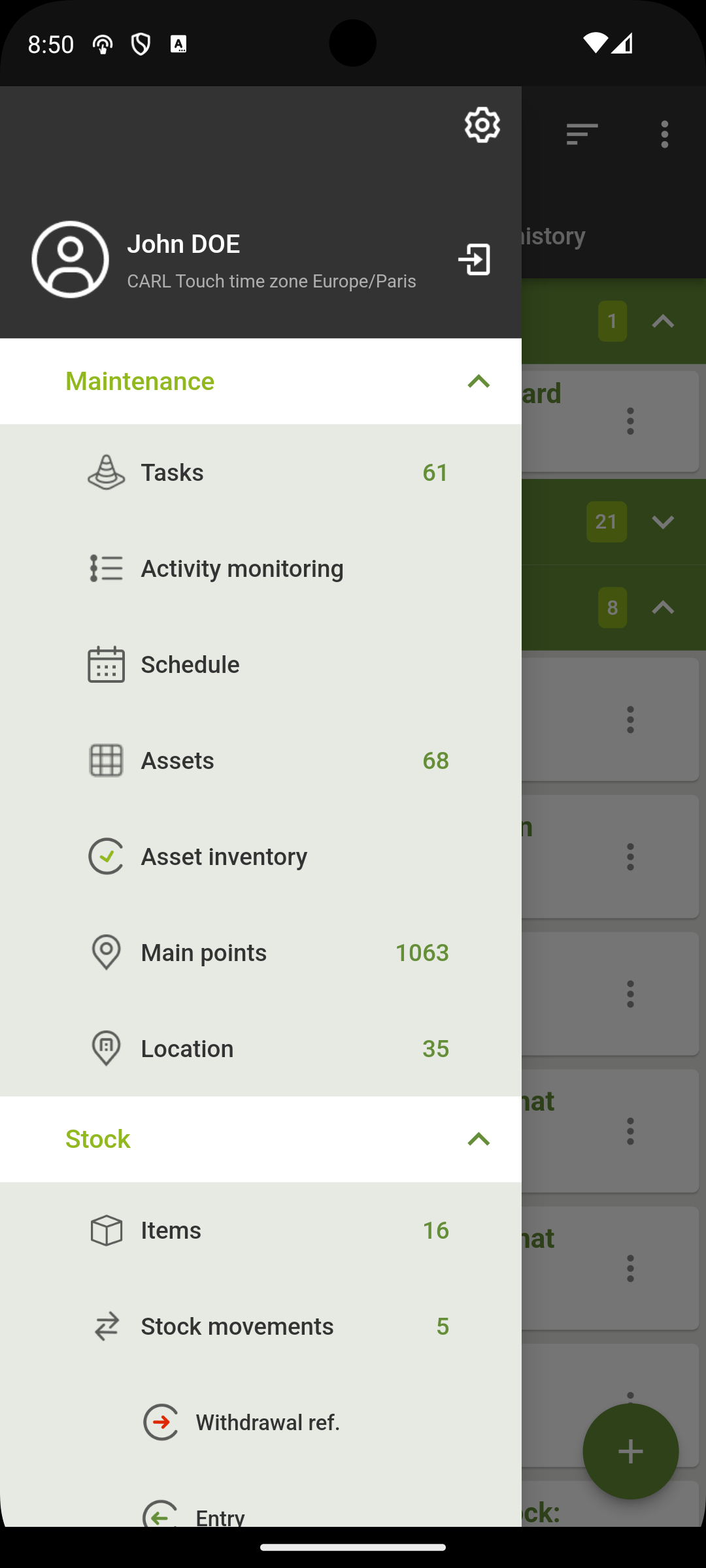Tap the green plus floating button
The image size is (706, 1568).
point(631,1452)
